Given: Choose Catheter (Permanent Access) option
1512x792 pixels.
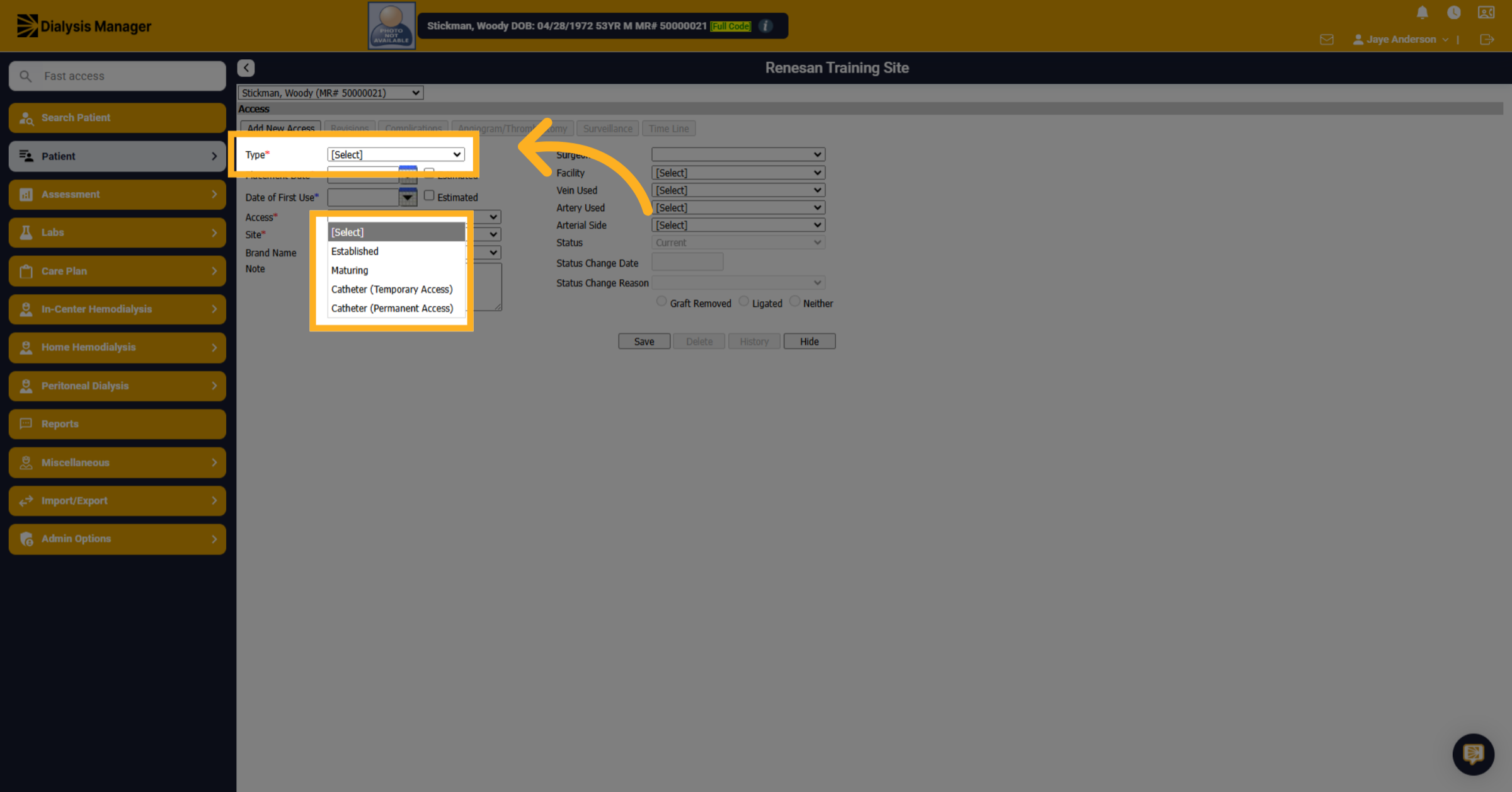Looking at the screenshot, I should point(396,308).
